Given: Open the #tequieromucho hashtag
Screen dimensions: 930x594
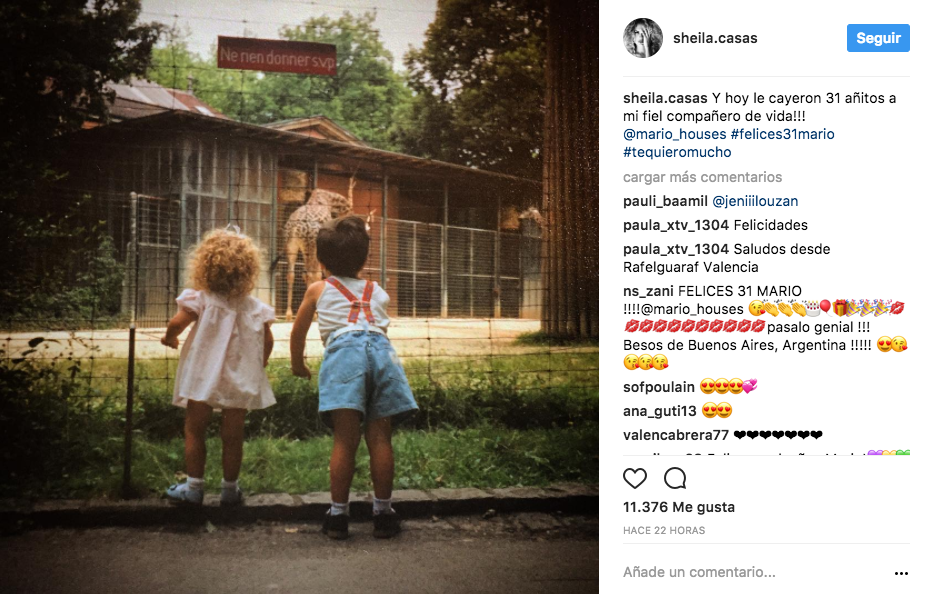Looking at the screenshot, I should pos(677,153).
